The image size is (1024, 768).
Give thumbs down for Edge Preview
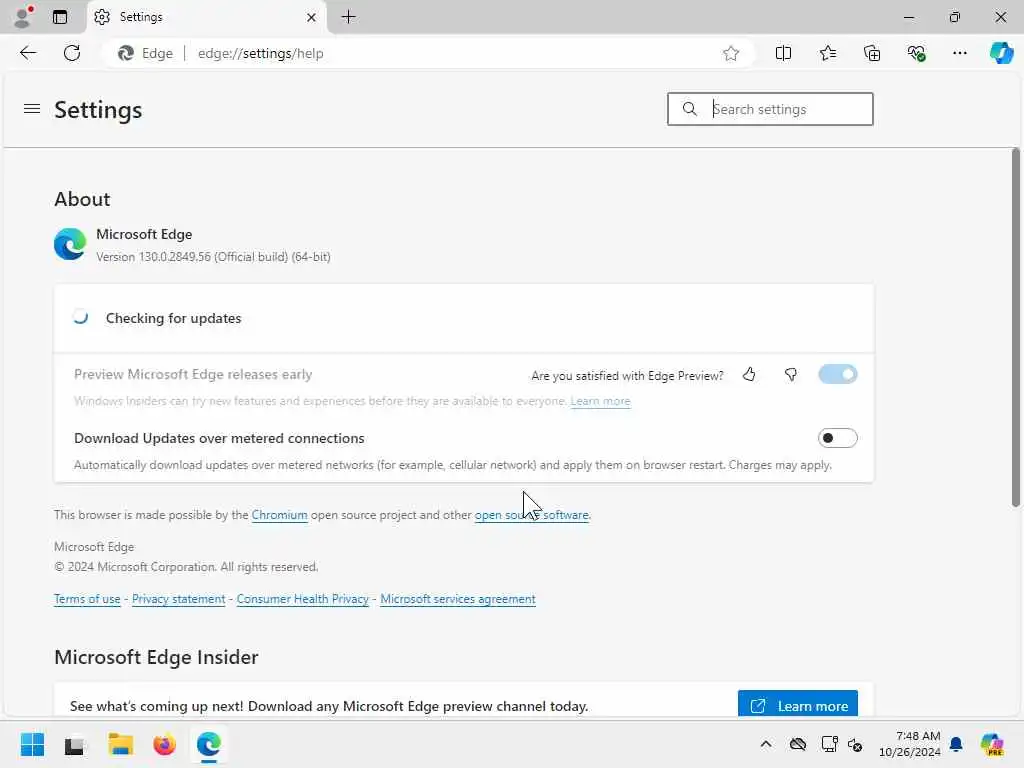[x=791, y=374]
